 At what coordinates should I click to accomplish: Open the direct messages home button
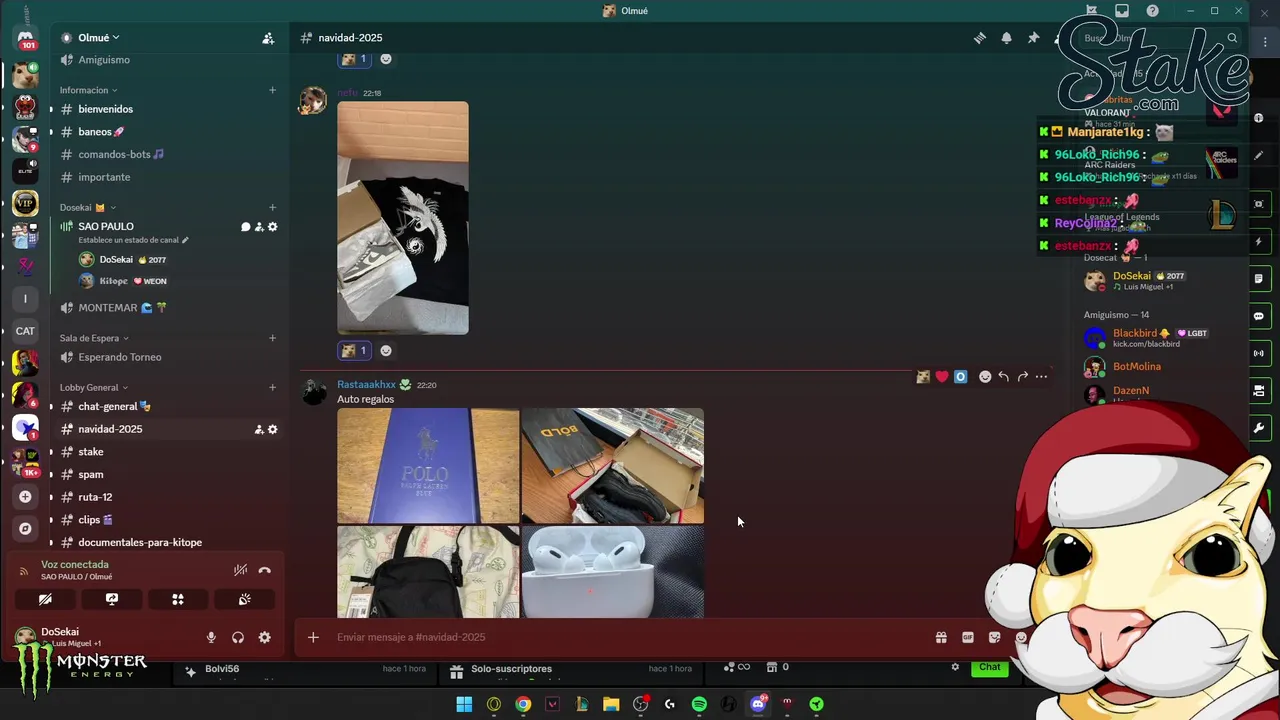tap(26, 40)
